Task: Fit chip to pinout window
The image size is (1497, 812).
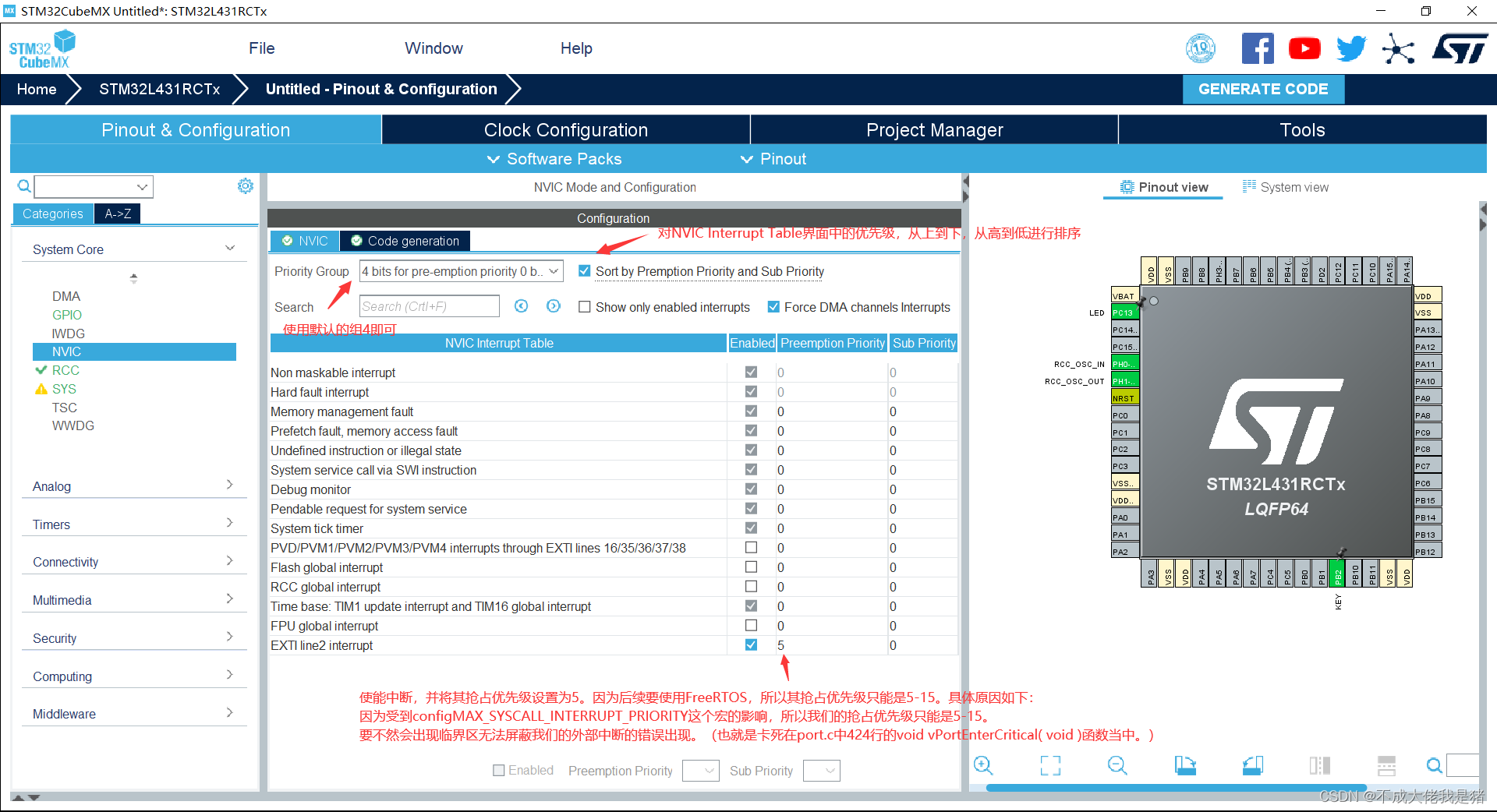Action: 1050,765
